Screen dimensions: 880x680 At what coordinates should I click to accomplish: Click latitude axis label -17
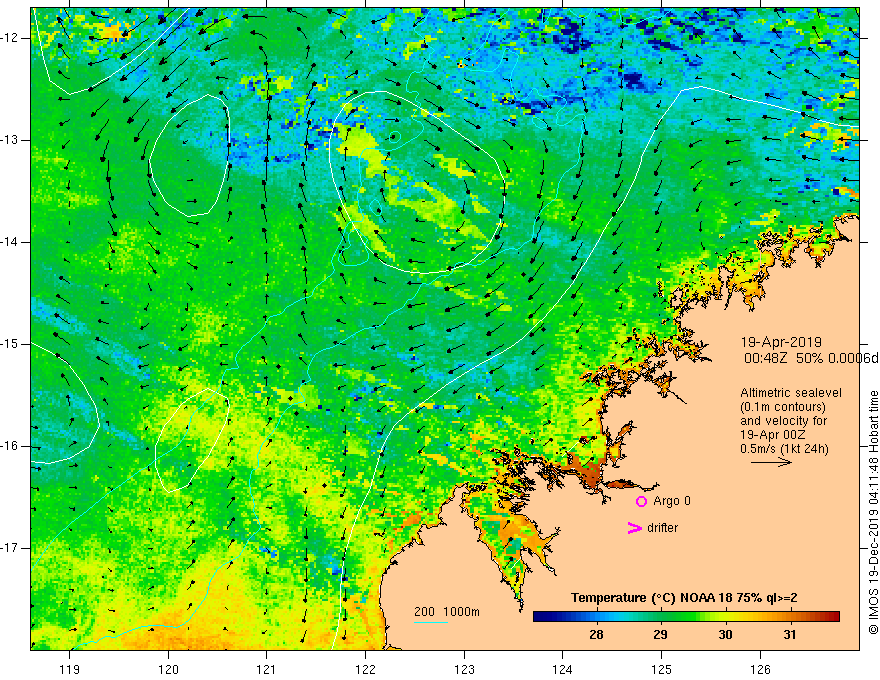(11, 548)
